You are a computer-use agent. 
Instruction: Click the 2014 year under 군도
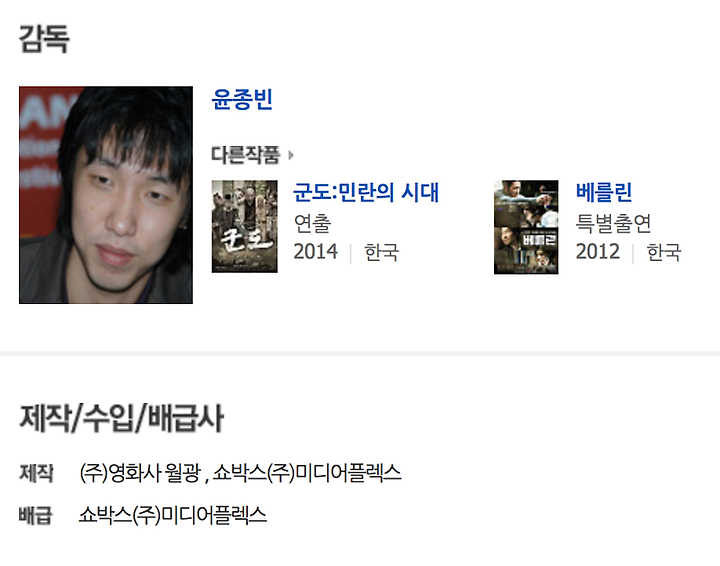click(315, 252)
